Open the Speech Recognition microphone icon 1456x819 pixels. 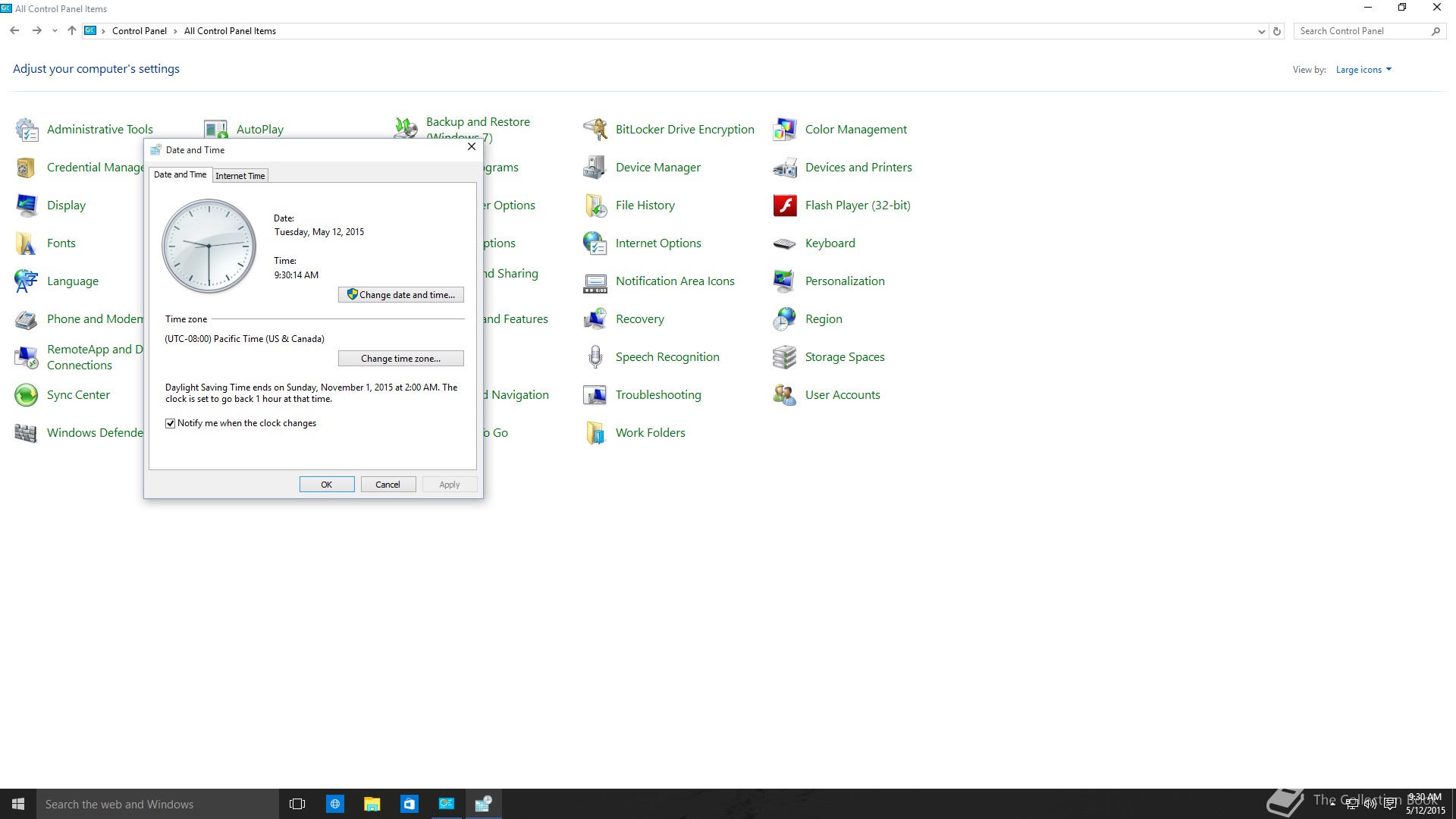click(x=595, y=357)
